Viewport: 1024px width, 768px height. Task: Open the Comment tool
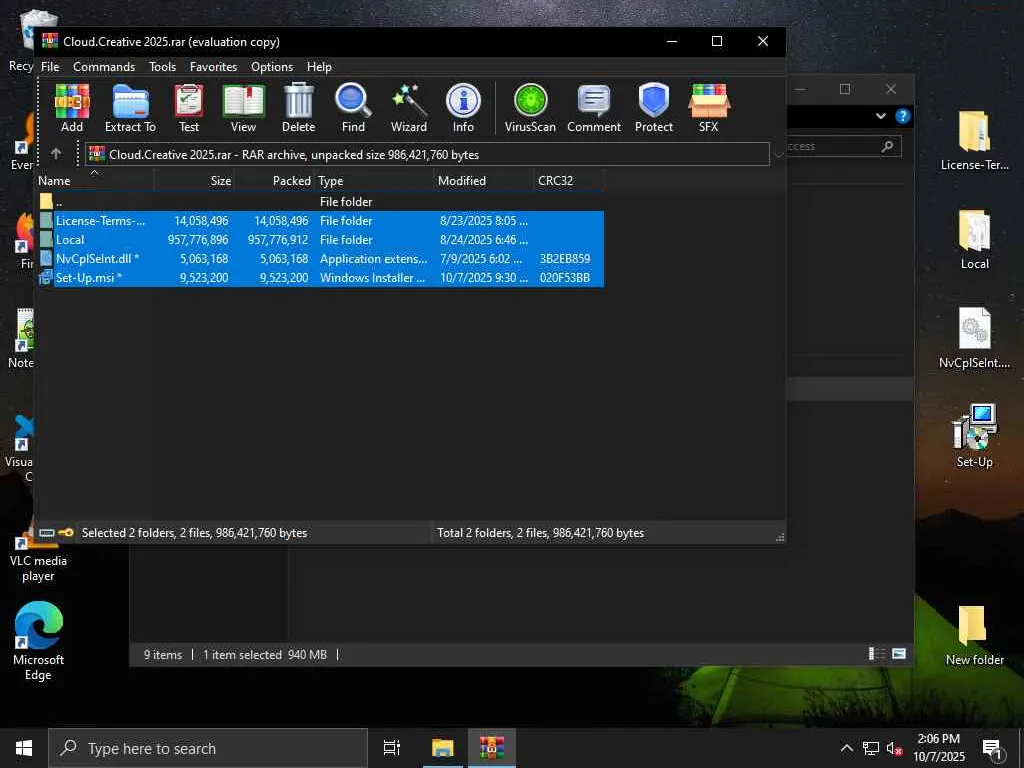(x=594, y=108)
